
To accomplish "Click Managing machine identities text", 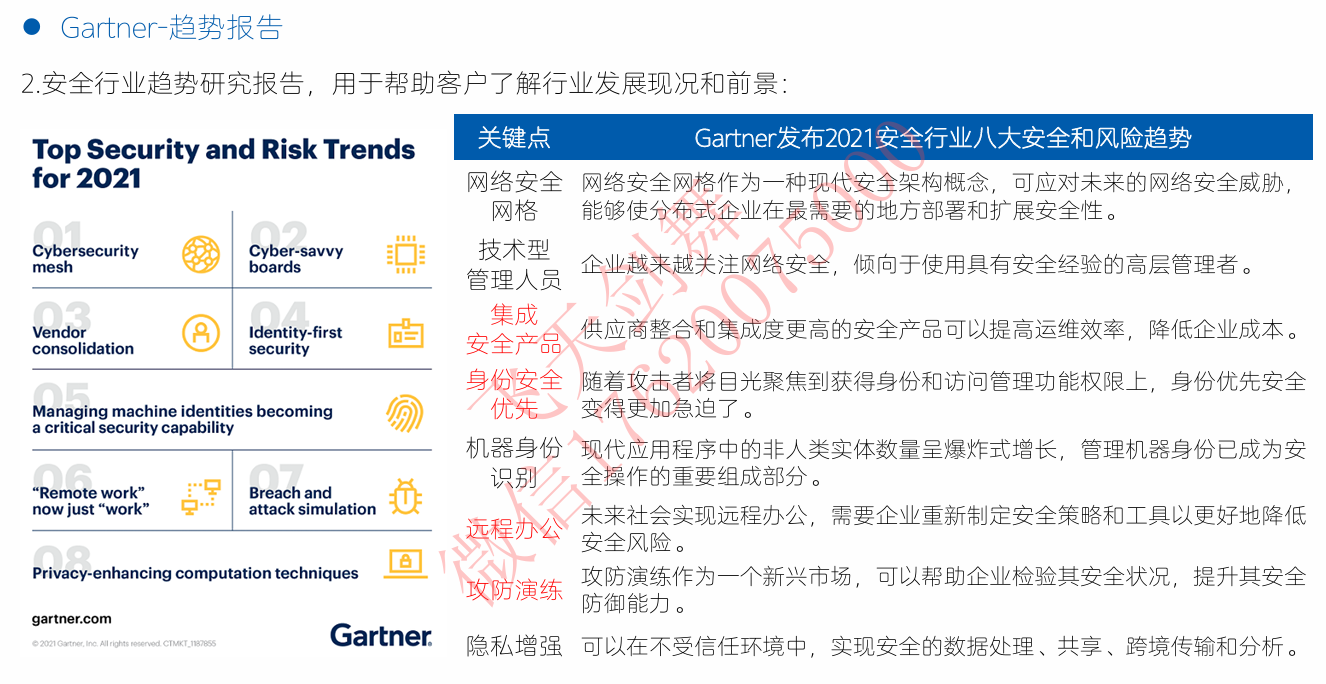I will (182, 419).
